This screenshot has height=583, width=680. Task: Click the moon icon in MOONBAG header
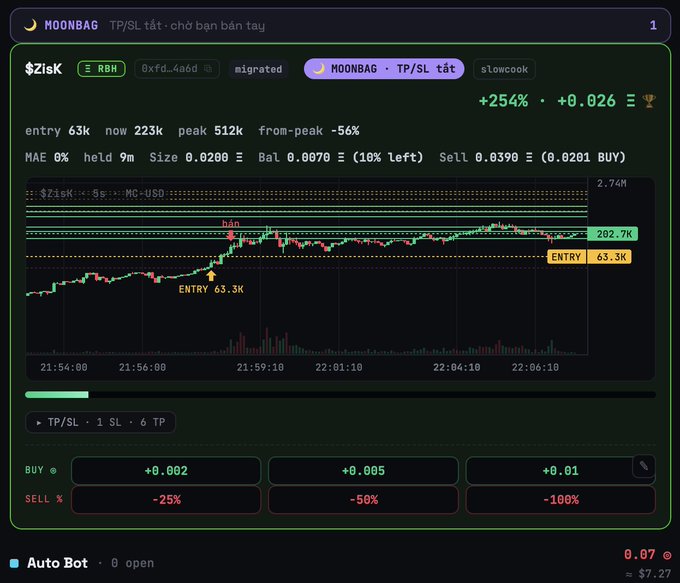coord(30,26)
